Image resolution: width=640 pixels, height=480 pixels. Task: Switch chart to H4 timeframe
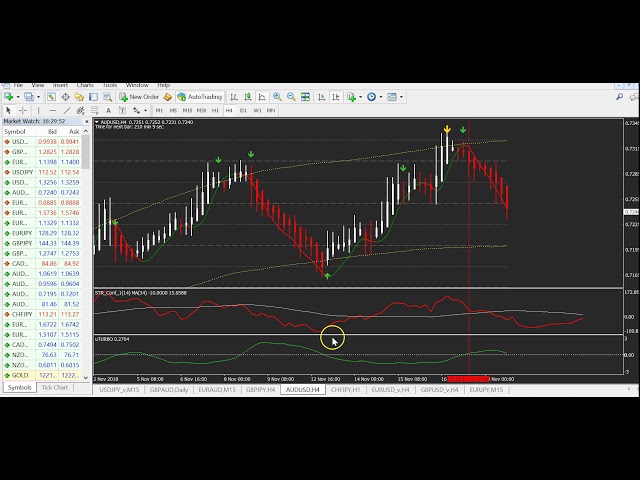(x=229, y=110)
